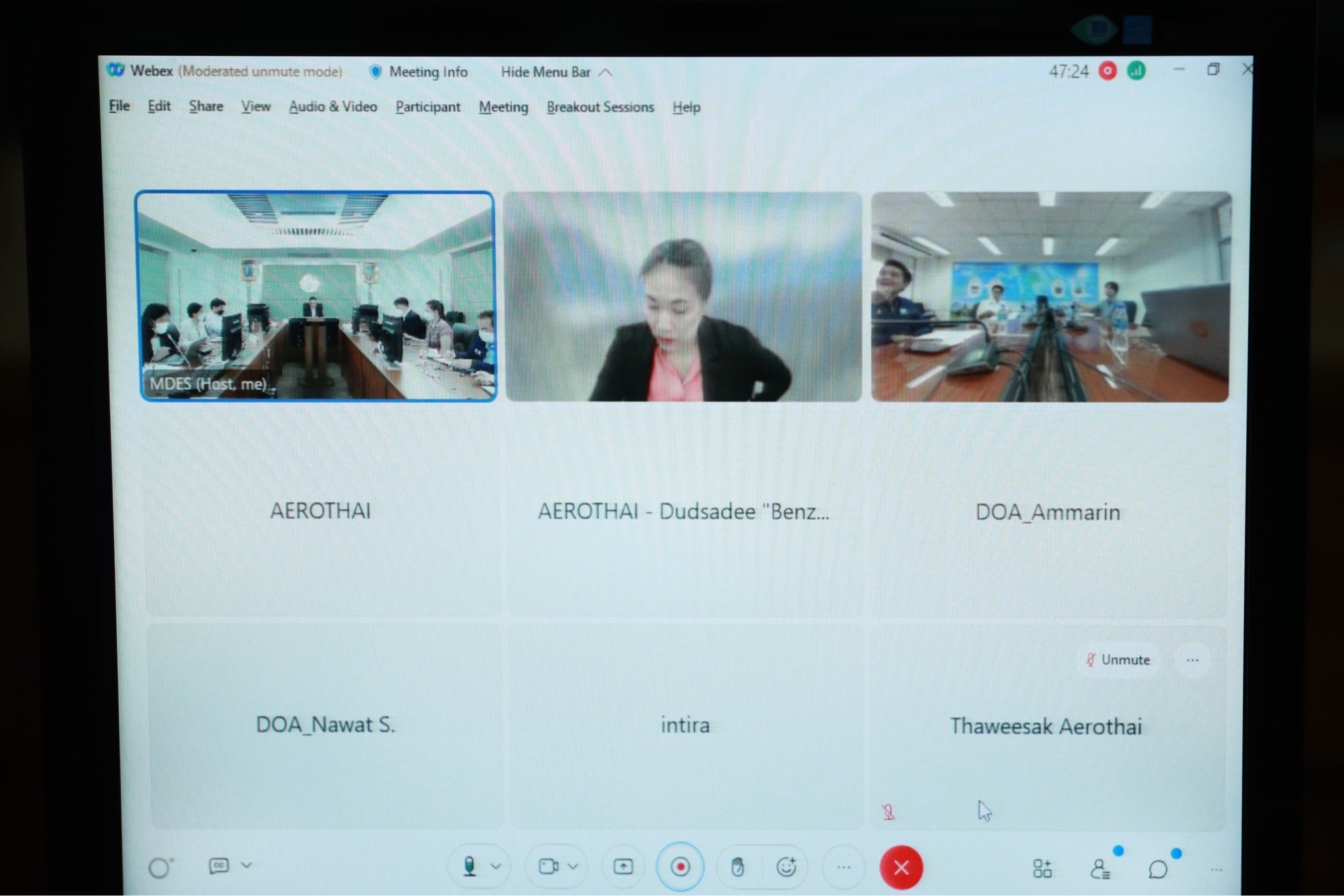Click the share content icon

623,867
